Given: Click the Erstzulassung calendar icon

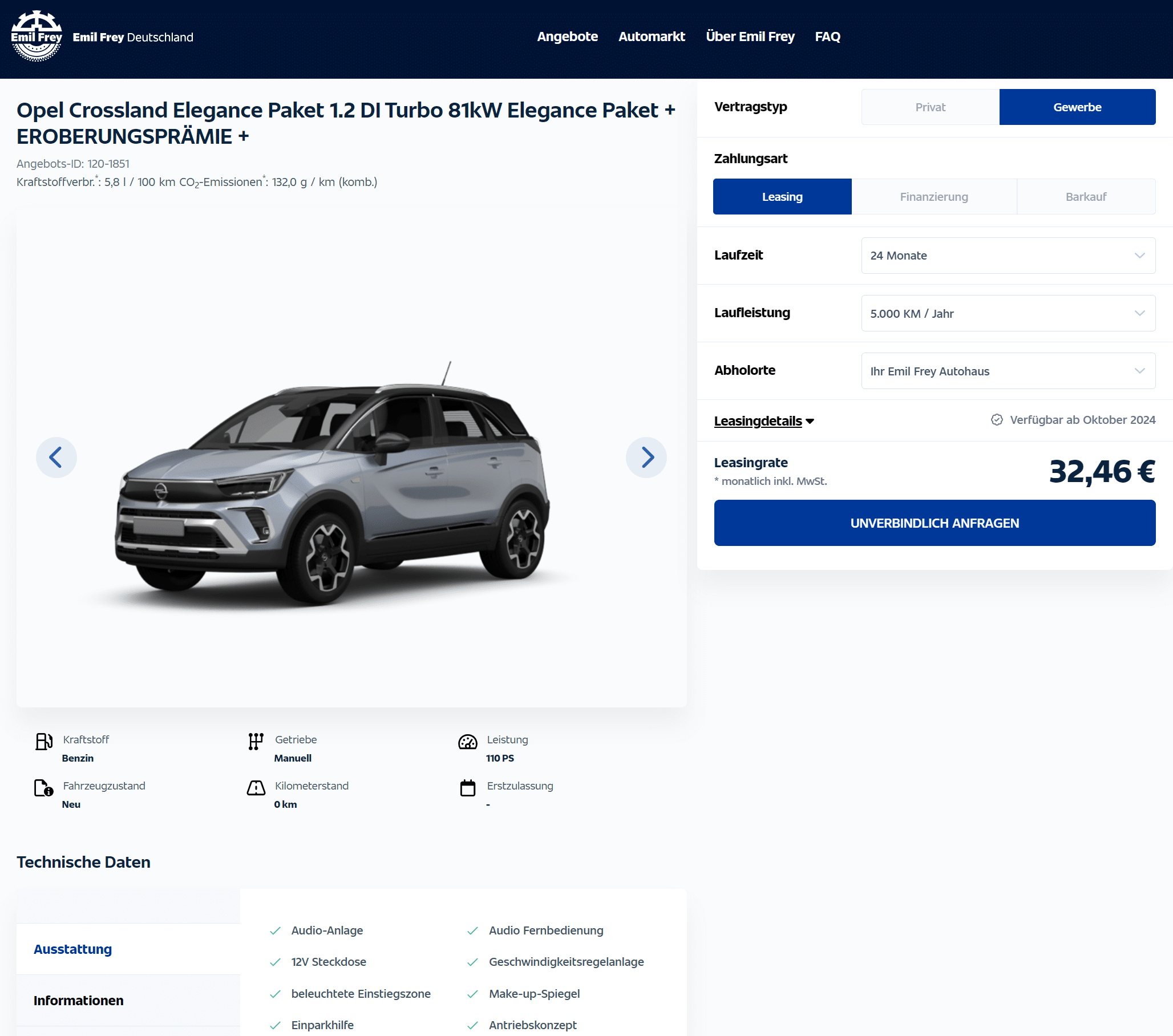Looking at the screenshot, I should click(468, 787).
